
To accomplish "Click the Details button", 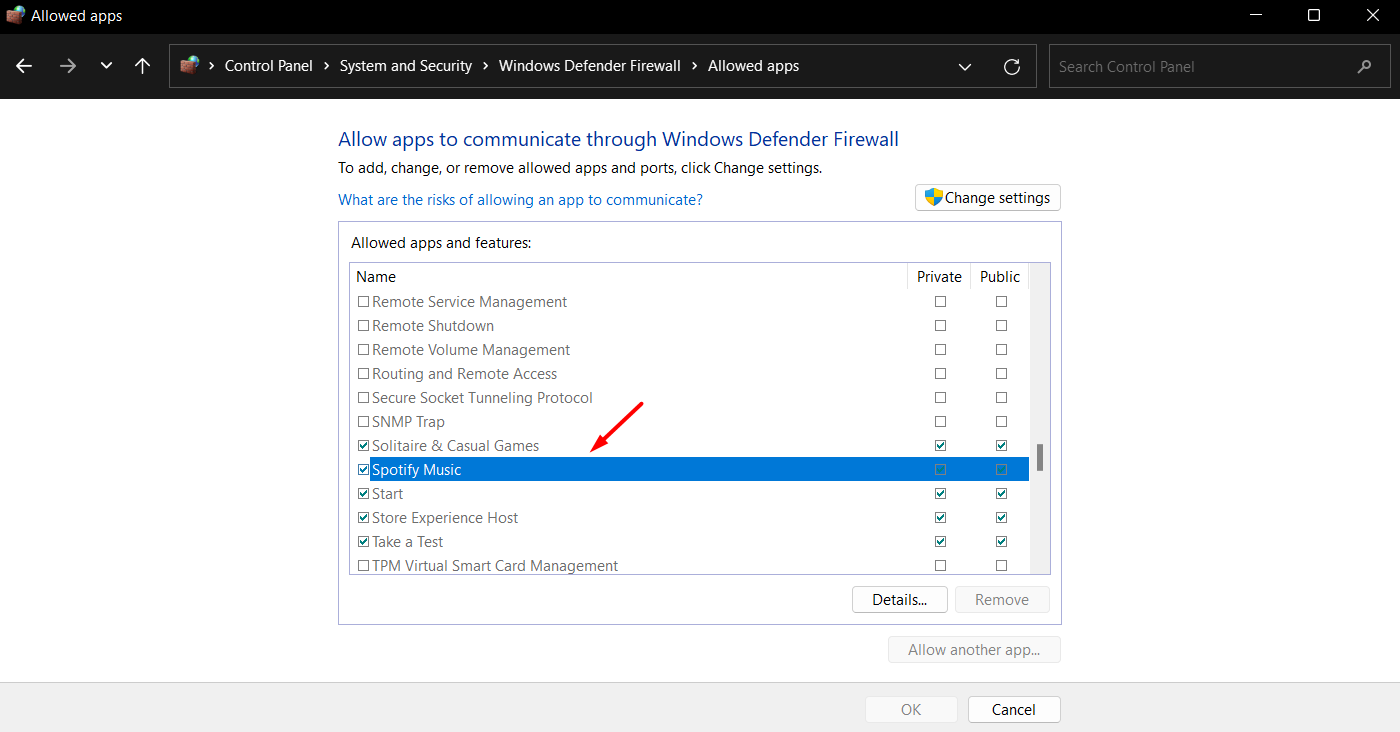I will 900,600.
